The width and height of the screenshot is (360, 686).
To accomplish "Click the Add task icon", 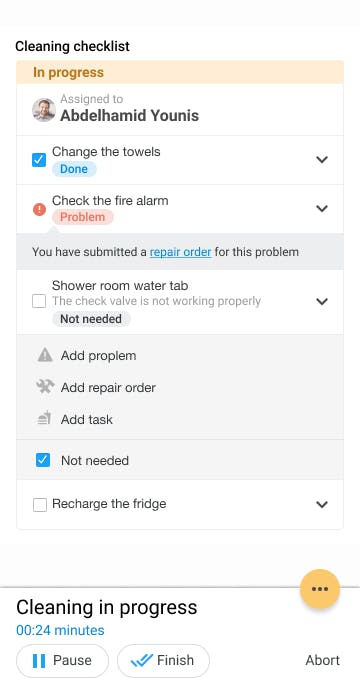I will tap(45, 419).
